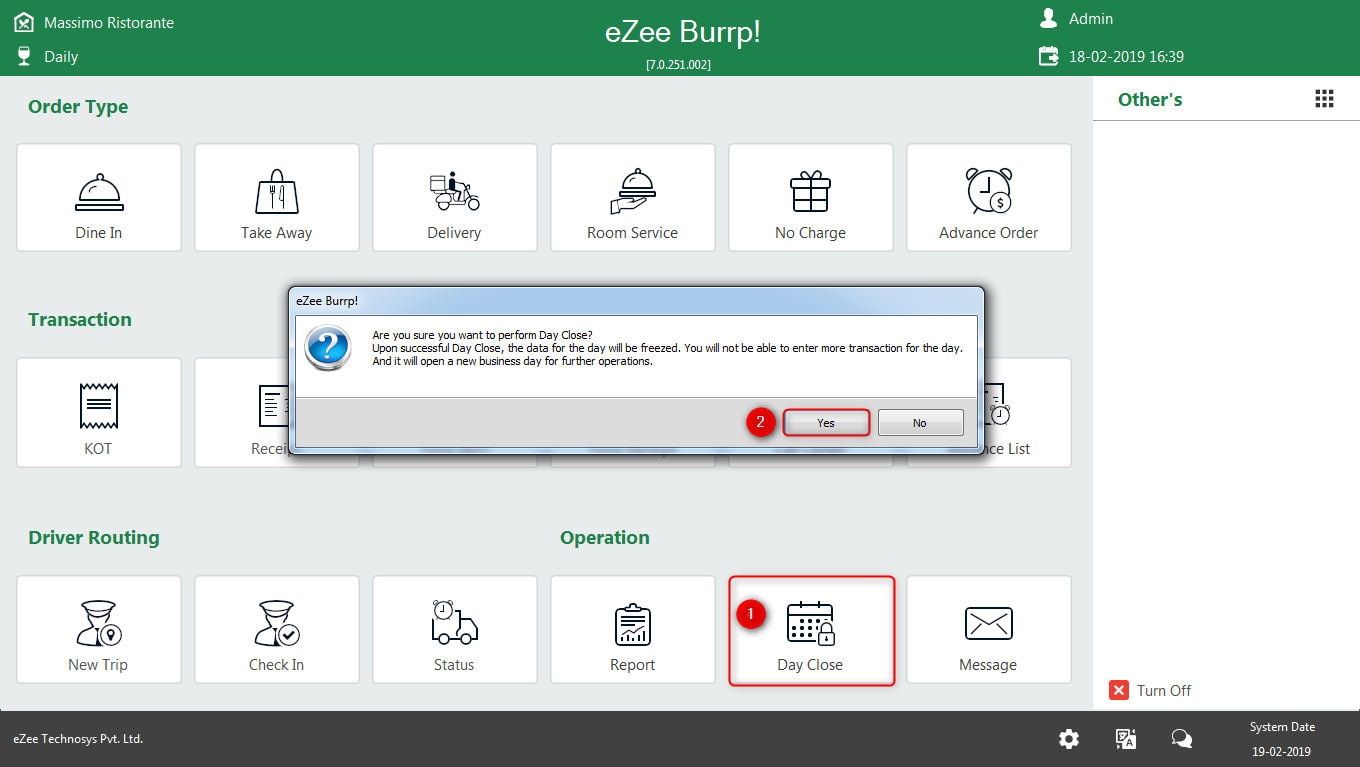Viewport: 1360px width, 767px height.
Task: Click the Driver Routing section heading
Action: (x=94, y=538)
